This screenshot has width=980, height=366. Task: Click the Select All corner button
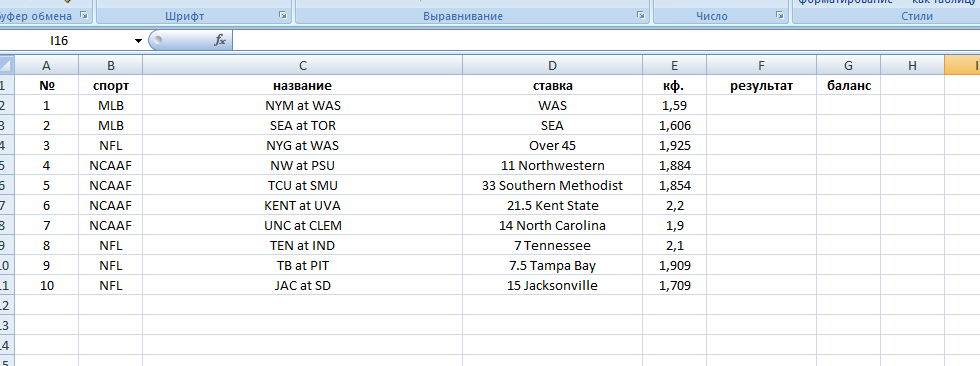(7, 65)
